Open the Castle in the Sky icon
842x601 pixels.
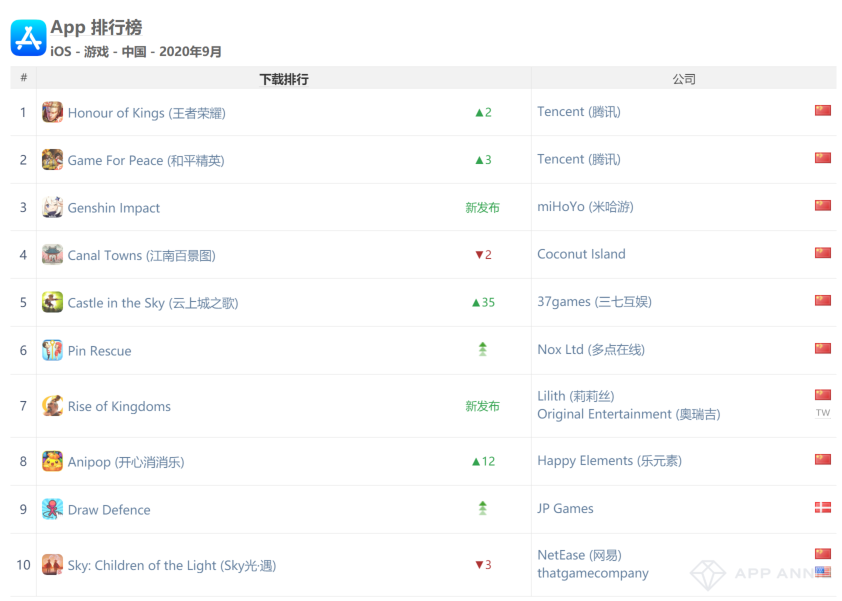point(52,303)
